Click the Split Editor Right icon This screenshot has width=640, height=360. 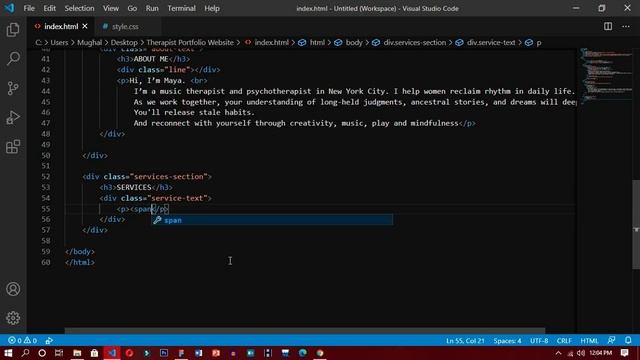pos(608,27)
